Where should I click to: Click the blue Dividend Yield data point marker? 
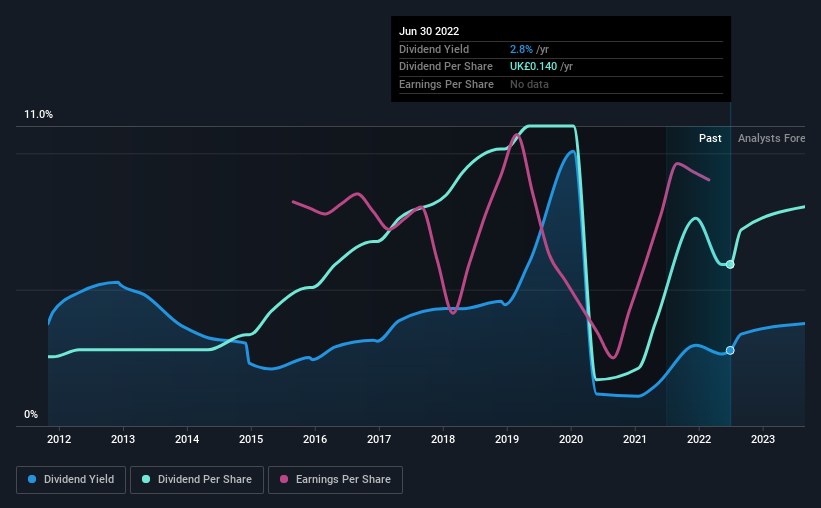click(x=730, y=350)
